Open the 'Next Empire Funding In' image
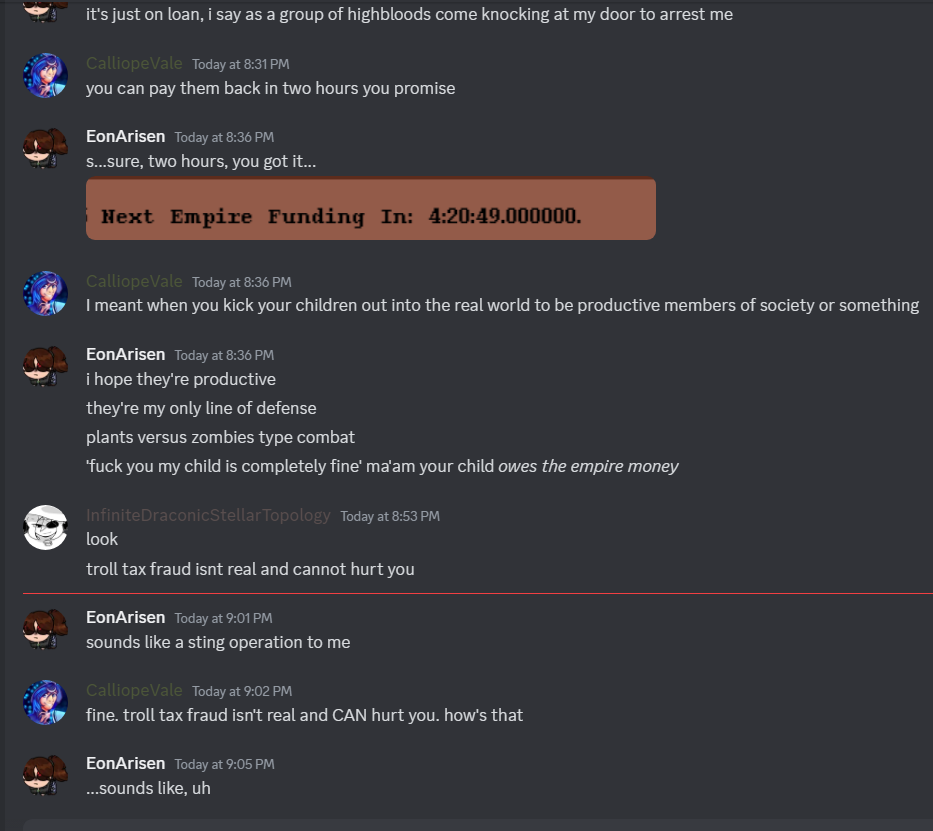 click(x=370, y=209)
